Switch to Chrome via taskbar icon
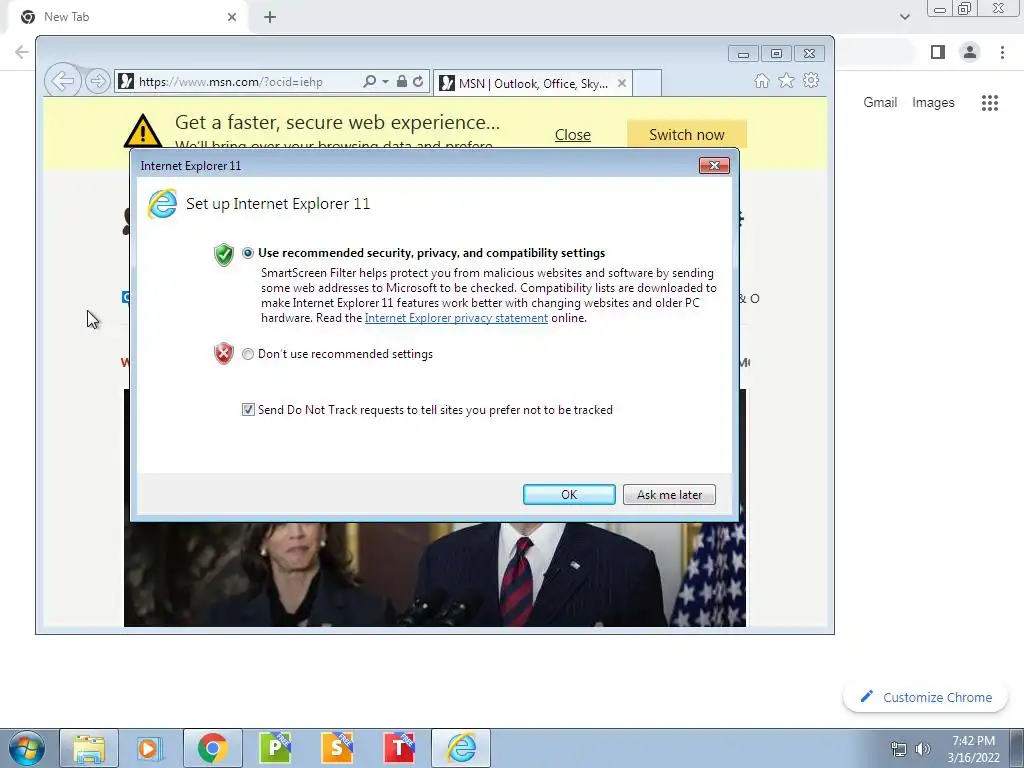 click(x=212, y=748)
